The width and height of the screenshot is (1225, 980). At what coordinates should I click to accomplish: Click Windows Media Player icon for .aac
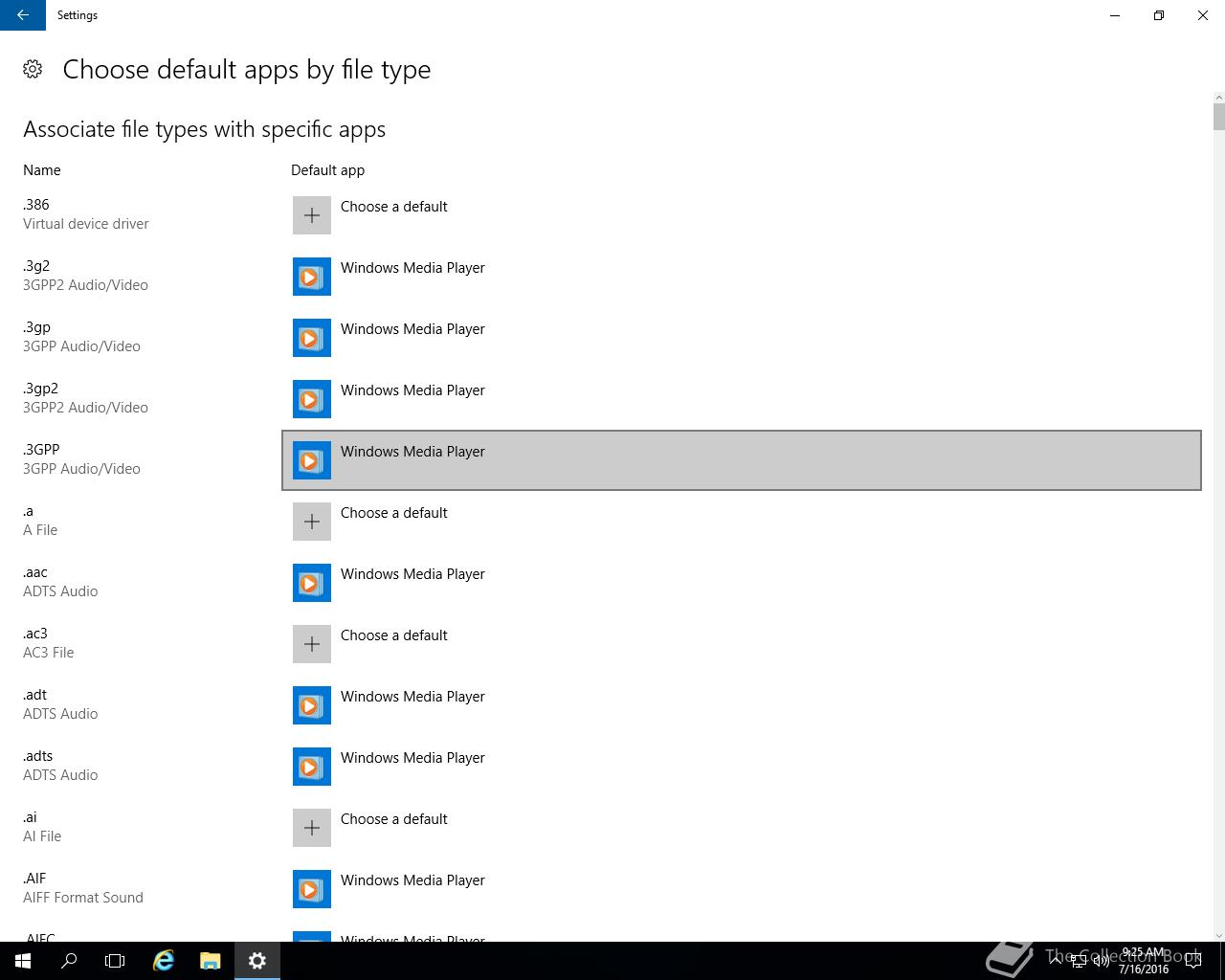312,583
